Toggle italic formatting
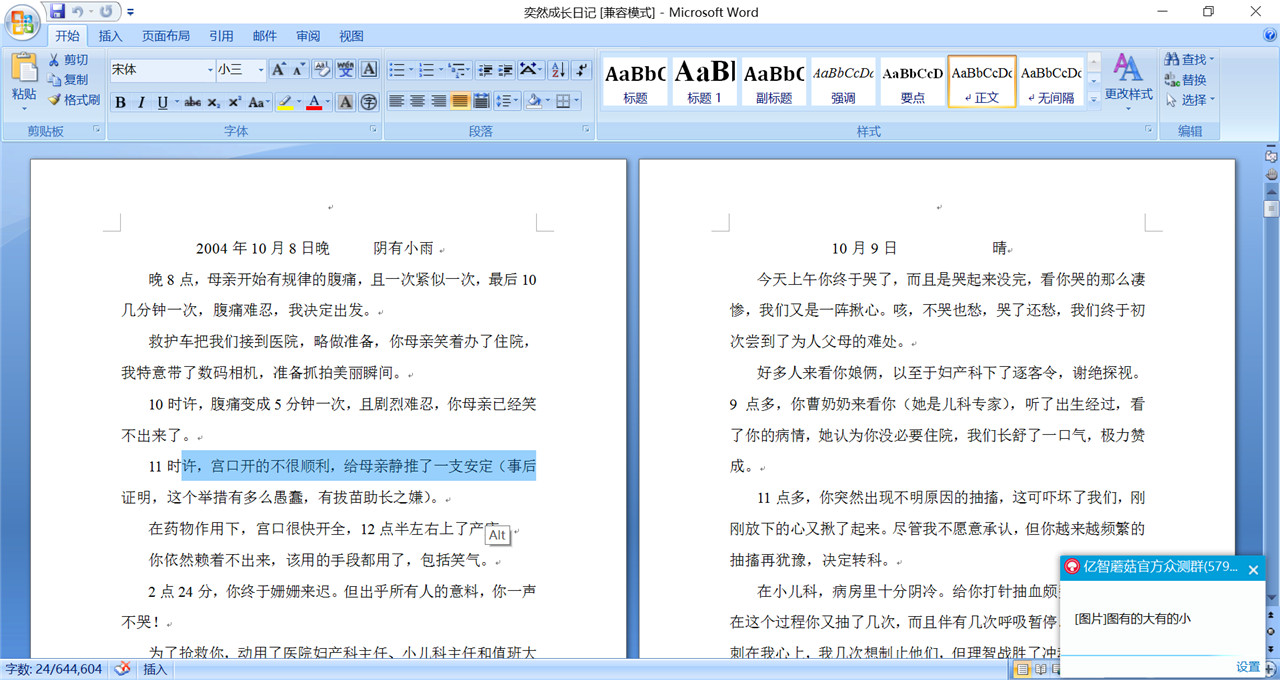The width and height of the screenshot is (1280, 680). pyautogui.click(x=141, y=102)
